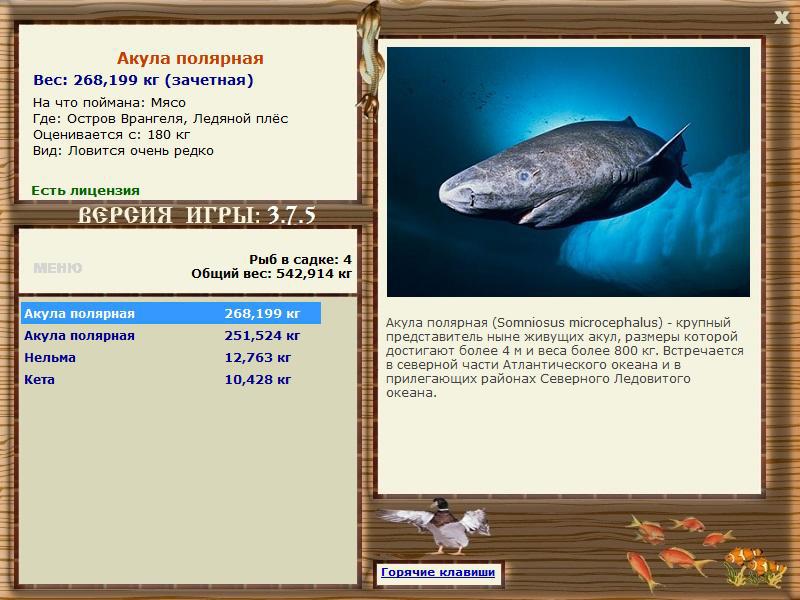The width and height of the screenshot is (800, 600).
Task: Click the Somniosus microcephalus description paragraph
Action: [564, 358]
